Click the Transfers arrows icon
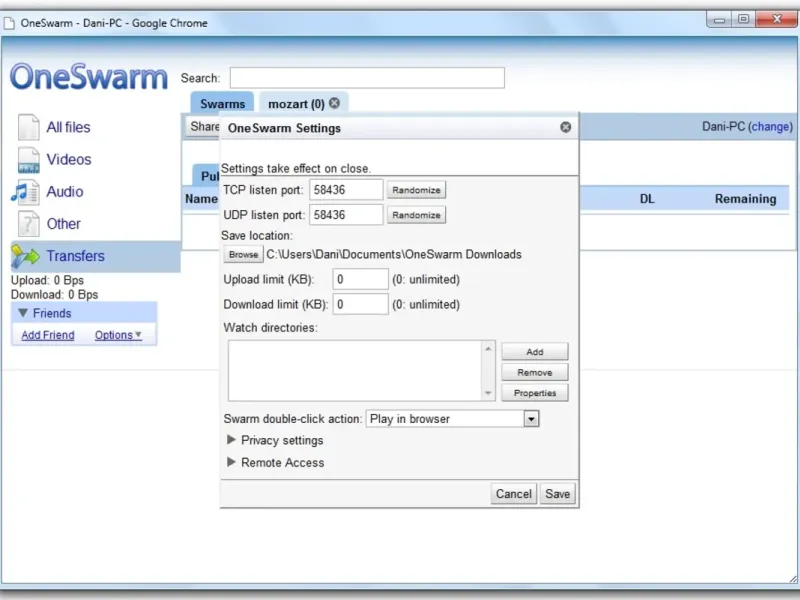The image size is (800, 600). (x=25, y=256)
